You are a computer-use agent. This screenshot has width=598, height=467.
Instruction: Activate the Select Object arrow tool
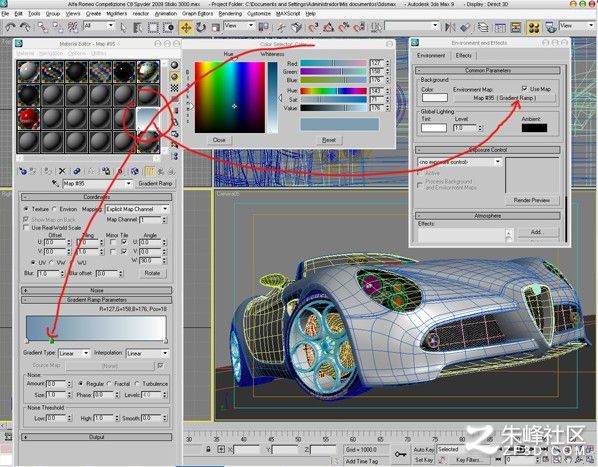click(x=123, y=27)
